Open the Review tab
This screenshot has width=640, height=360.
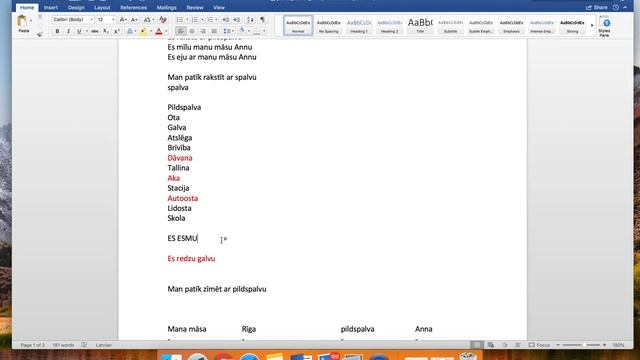pyautogui.click(x=195, y=7)
